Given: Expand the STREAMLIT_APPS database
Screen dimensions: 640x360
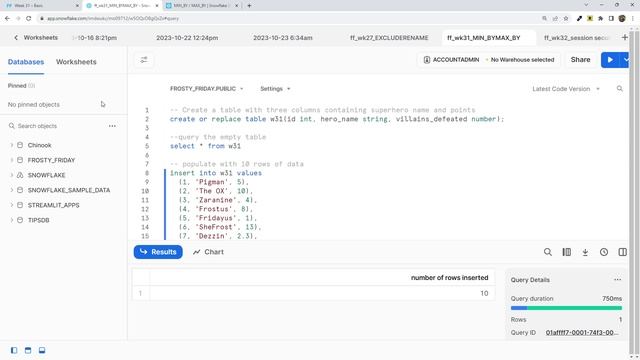Looking at the screenshot, I should (11, 205).
